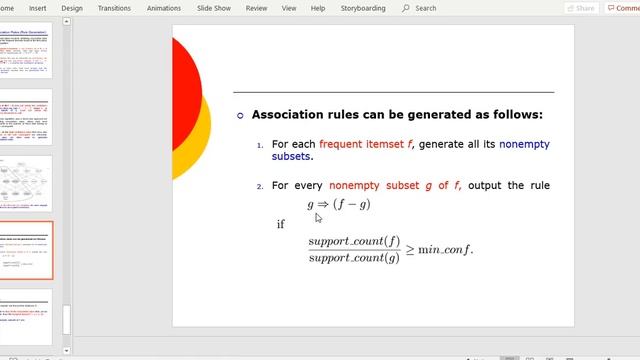Open the Comments button
640x360 pixels.
622,8
